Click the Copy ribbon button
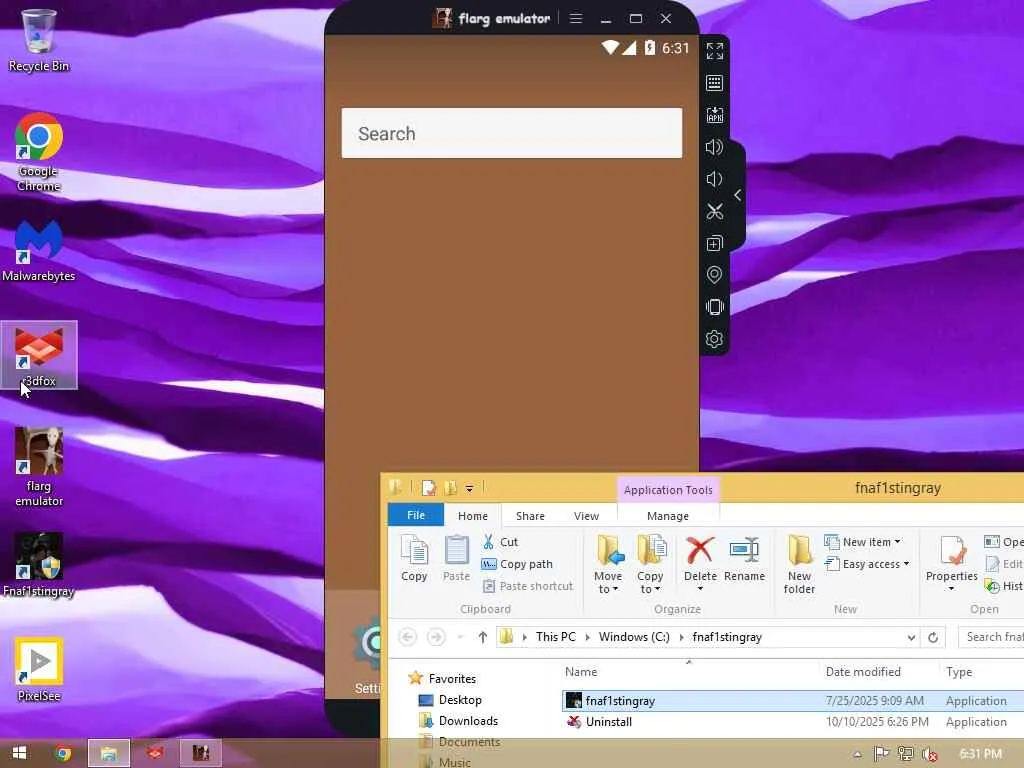 point(414,558)
